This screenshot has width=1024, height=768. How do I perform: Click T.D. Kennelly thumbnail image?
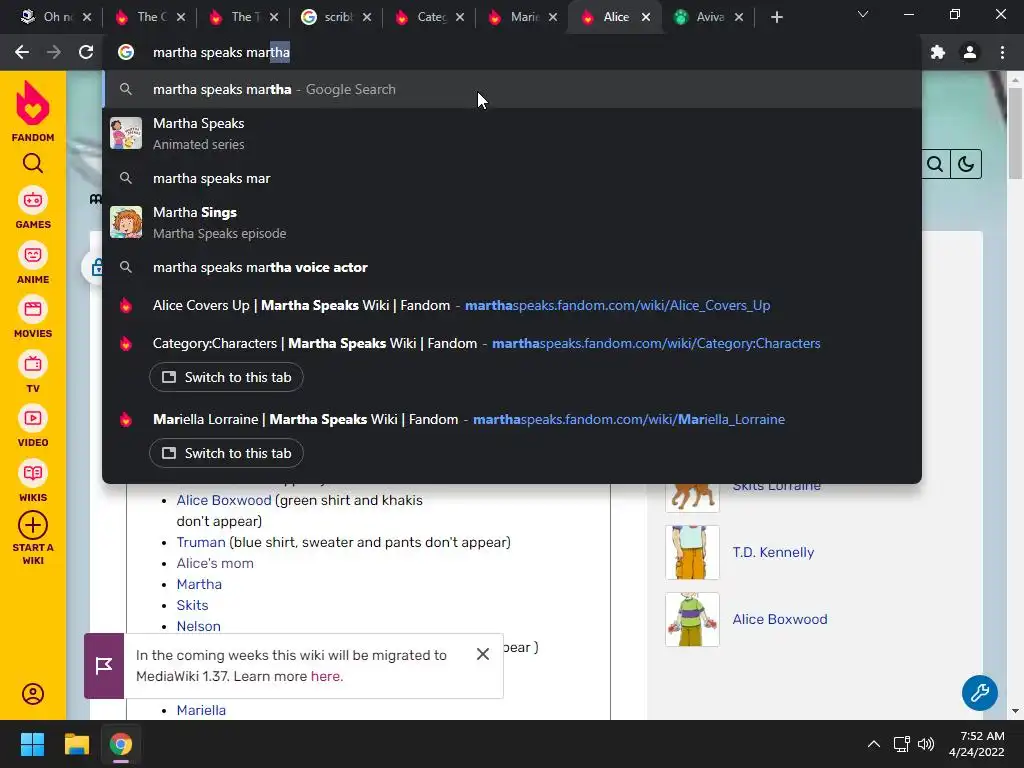point(692,552)
